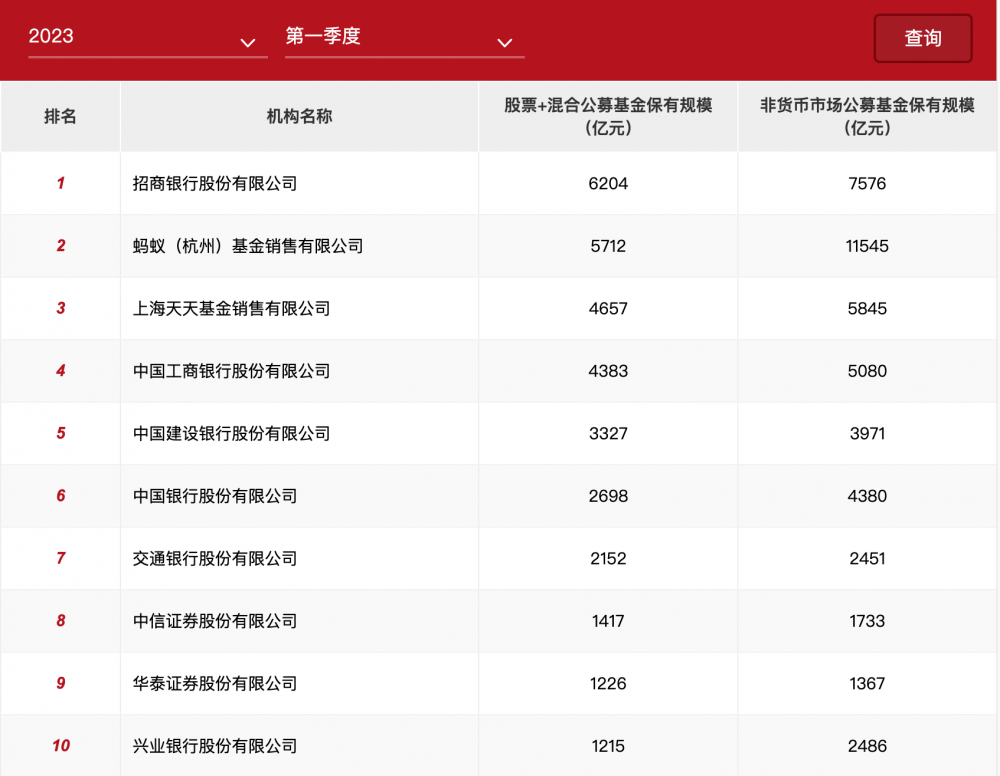
Task: Click the value 6204 for 招商银行
Action: coord(607,184)
